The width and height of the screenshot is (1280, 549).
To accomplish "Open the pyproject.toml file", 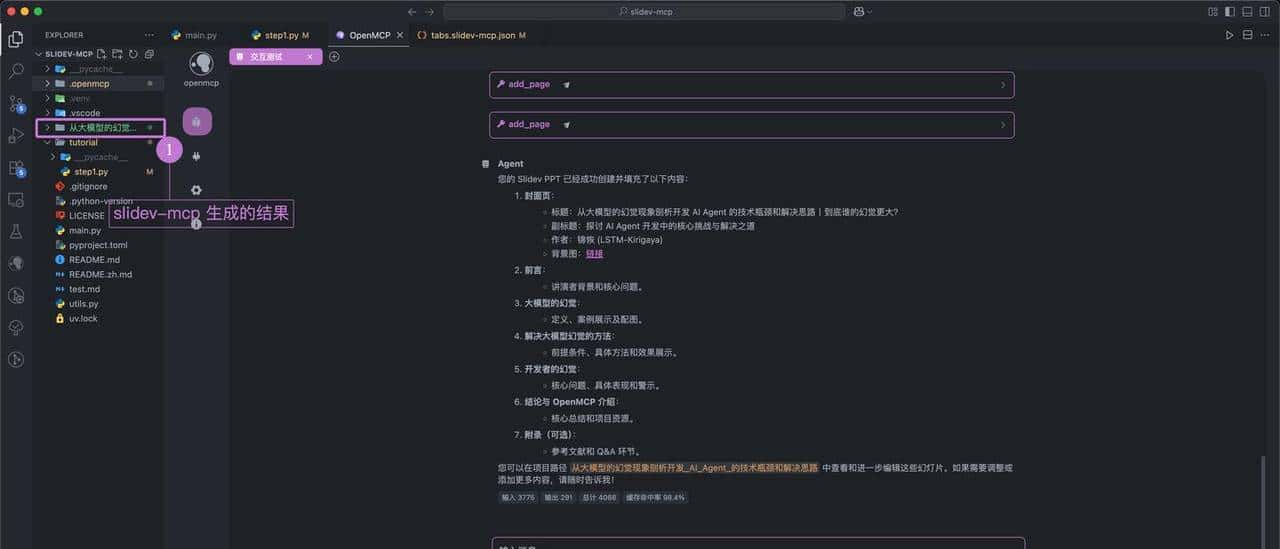I will click(x=98, y=245).
